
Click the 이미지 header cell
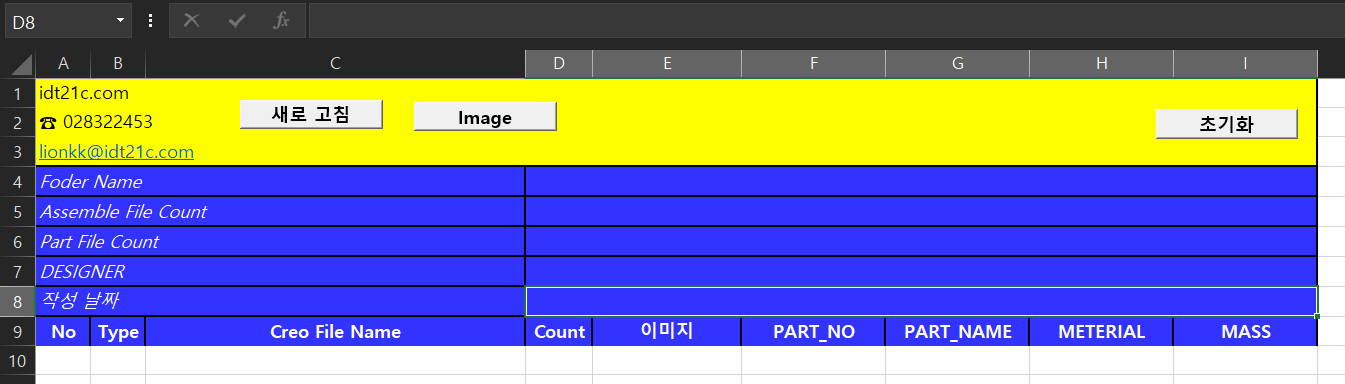[667, 332]
